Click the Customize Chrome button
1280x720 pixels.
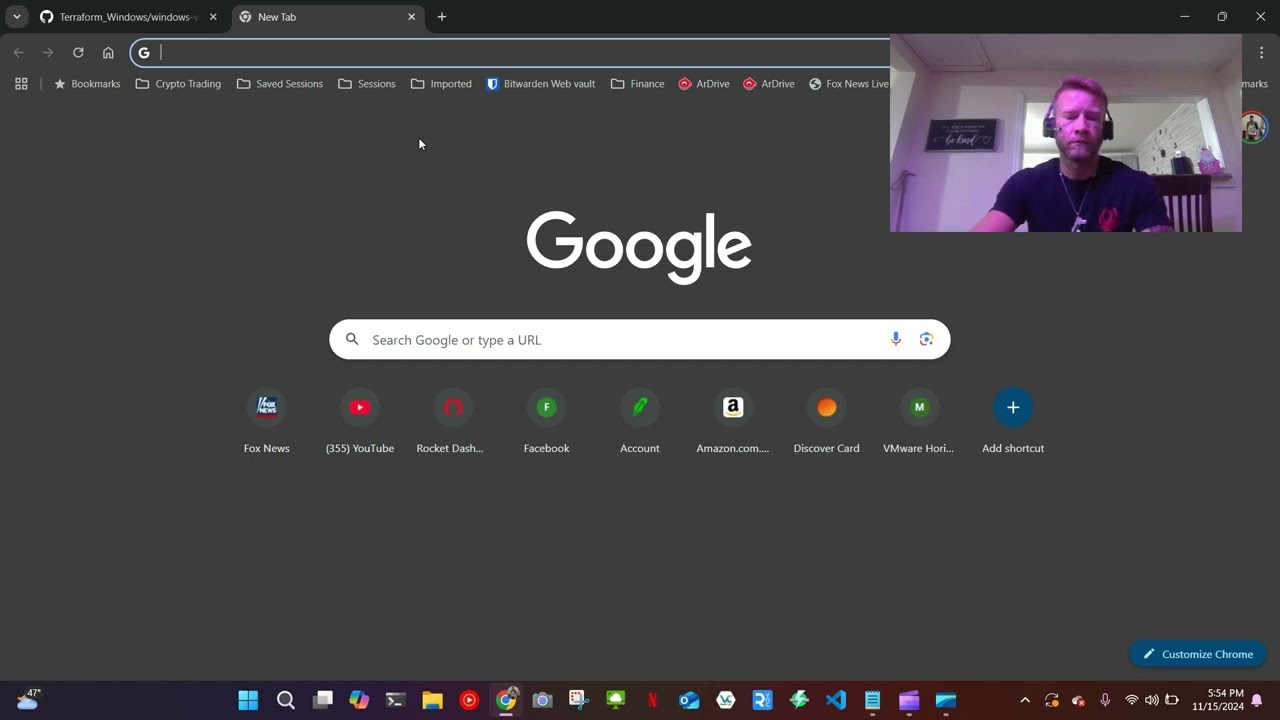[1198, 654]
